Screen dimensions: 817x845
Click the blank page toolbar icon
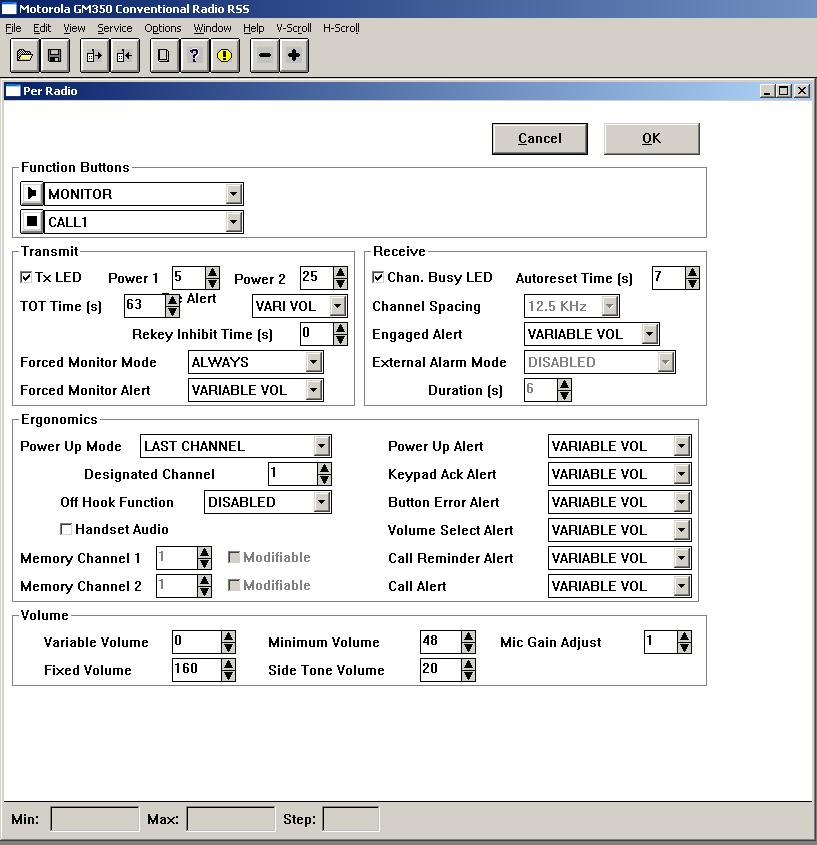pos(164,56)
